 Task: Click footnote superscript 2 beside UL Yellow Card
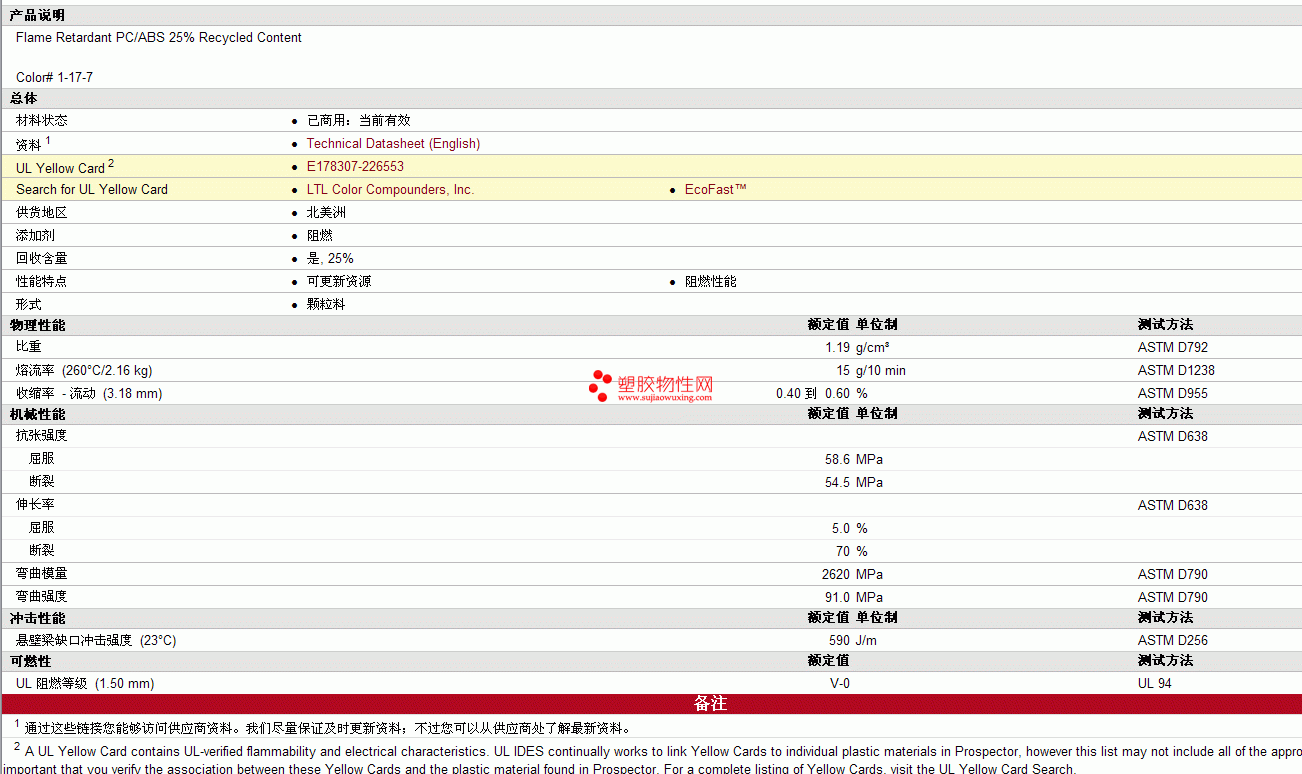[x=111, y=163]
